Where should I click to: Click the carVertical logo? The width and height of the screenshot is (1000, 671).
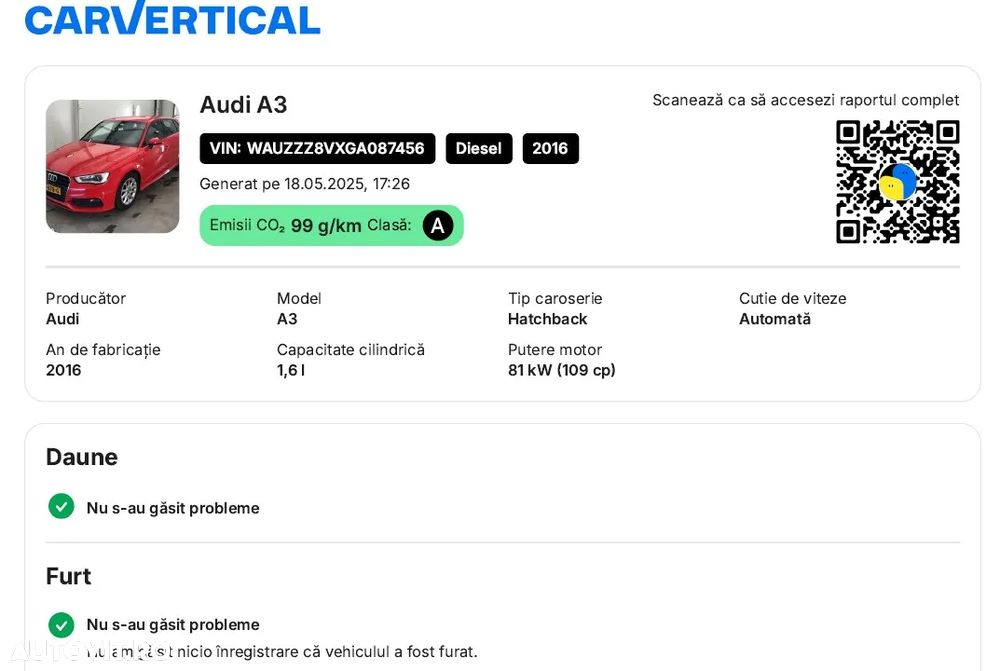[x=172, y=18]
